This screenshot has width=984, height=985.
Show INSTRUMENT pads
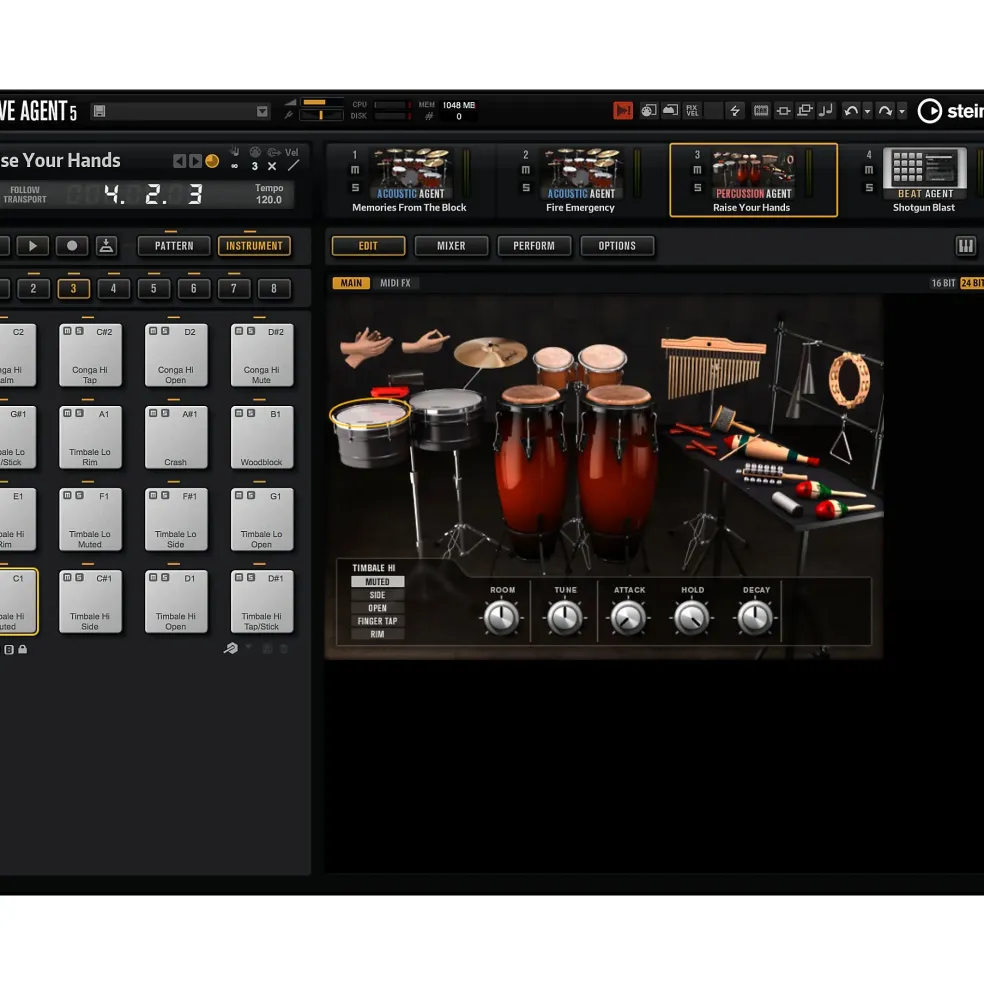(x=254, y=246)
